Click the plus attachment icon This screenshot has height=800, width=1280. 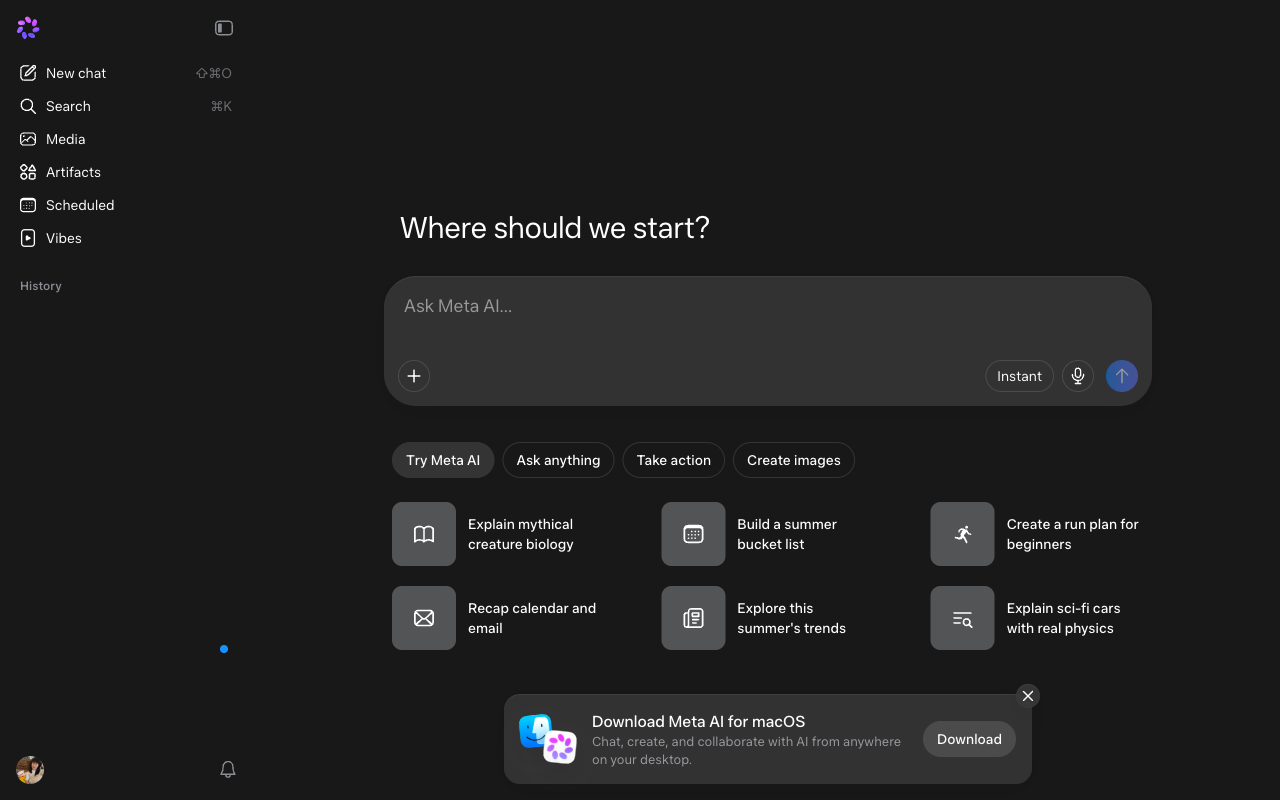pyautogui.click(x=414, y=376)
